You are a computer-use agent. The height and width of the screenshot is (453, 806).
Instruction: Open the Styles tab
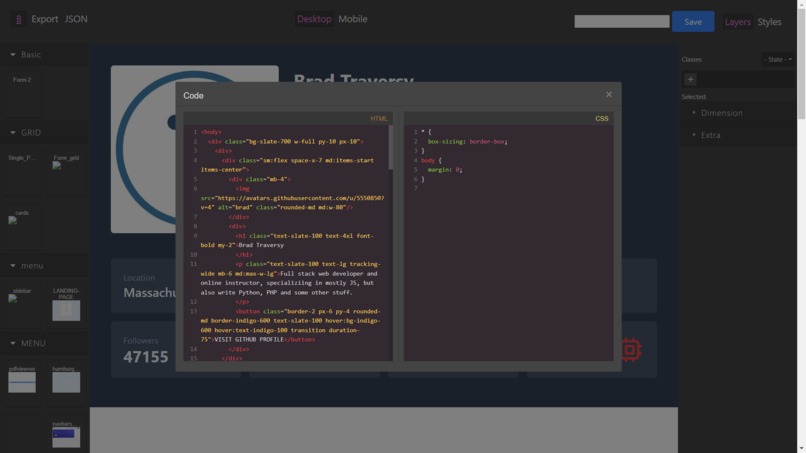[769, 22]
